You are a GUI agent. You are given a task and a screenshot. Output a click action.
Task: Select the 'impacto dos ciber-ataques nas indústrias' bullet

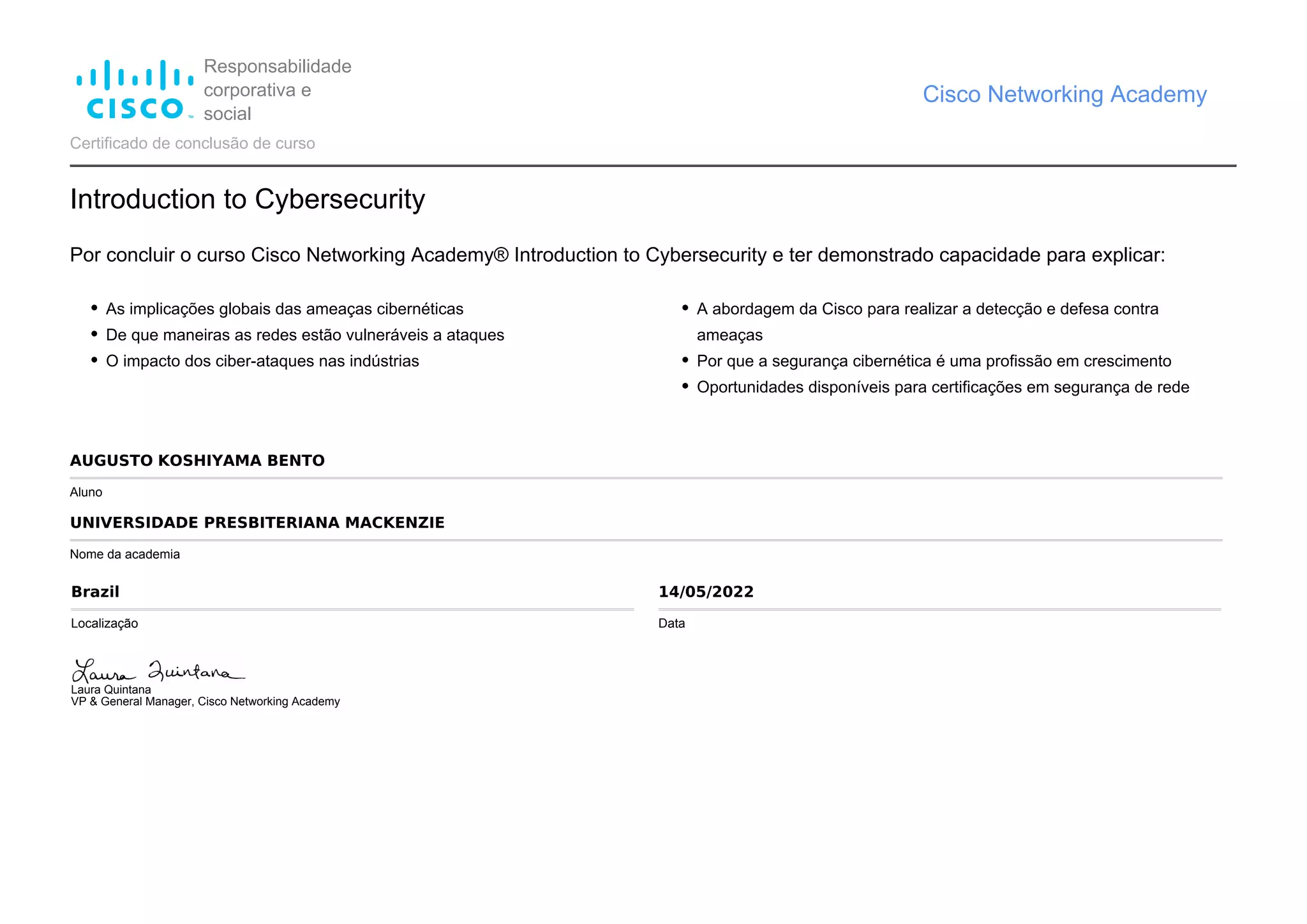click(x=262, y=361)
